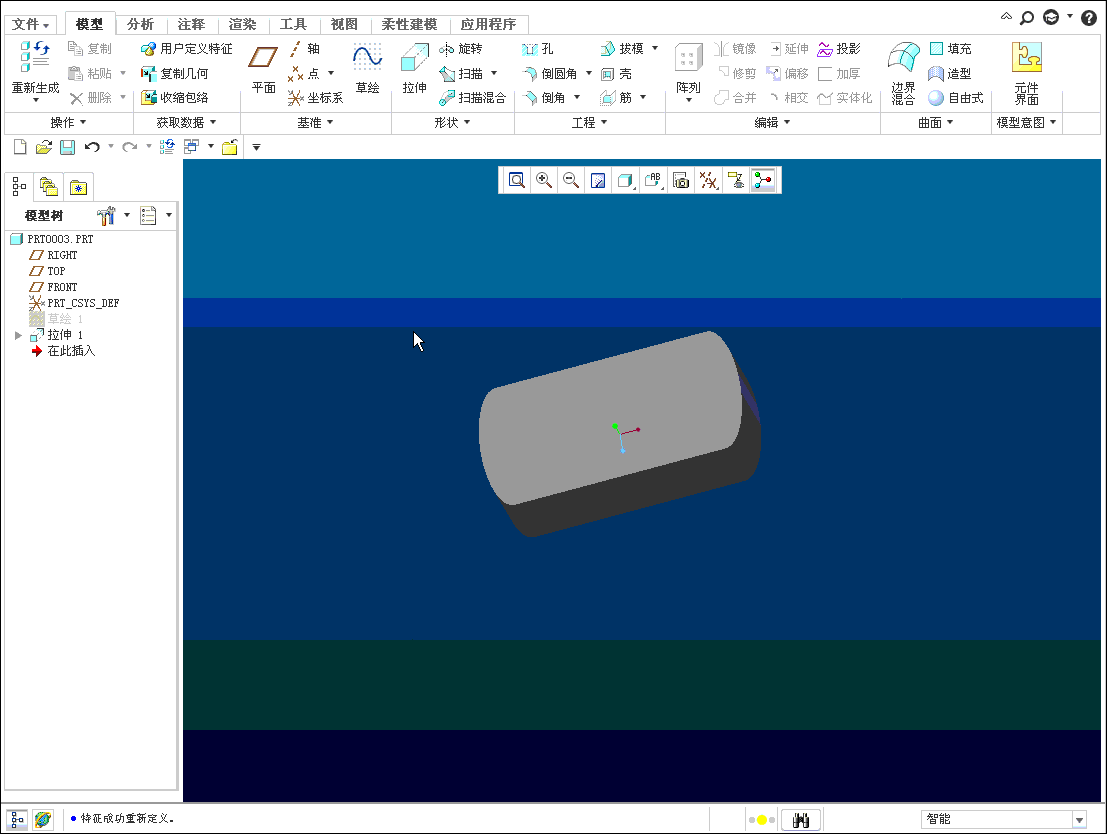Click the open file folder icon
1107x834 pixels.
coord(44,147)
